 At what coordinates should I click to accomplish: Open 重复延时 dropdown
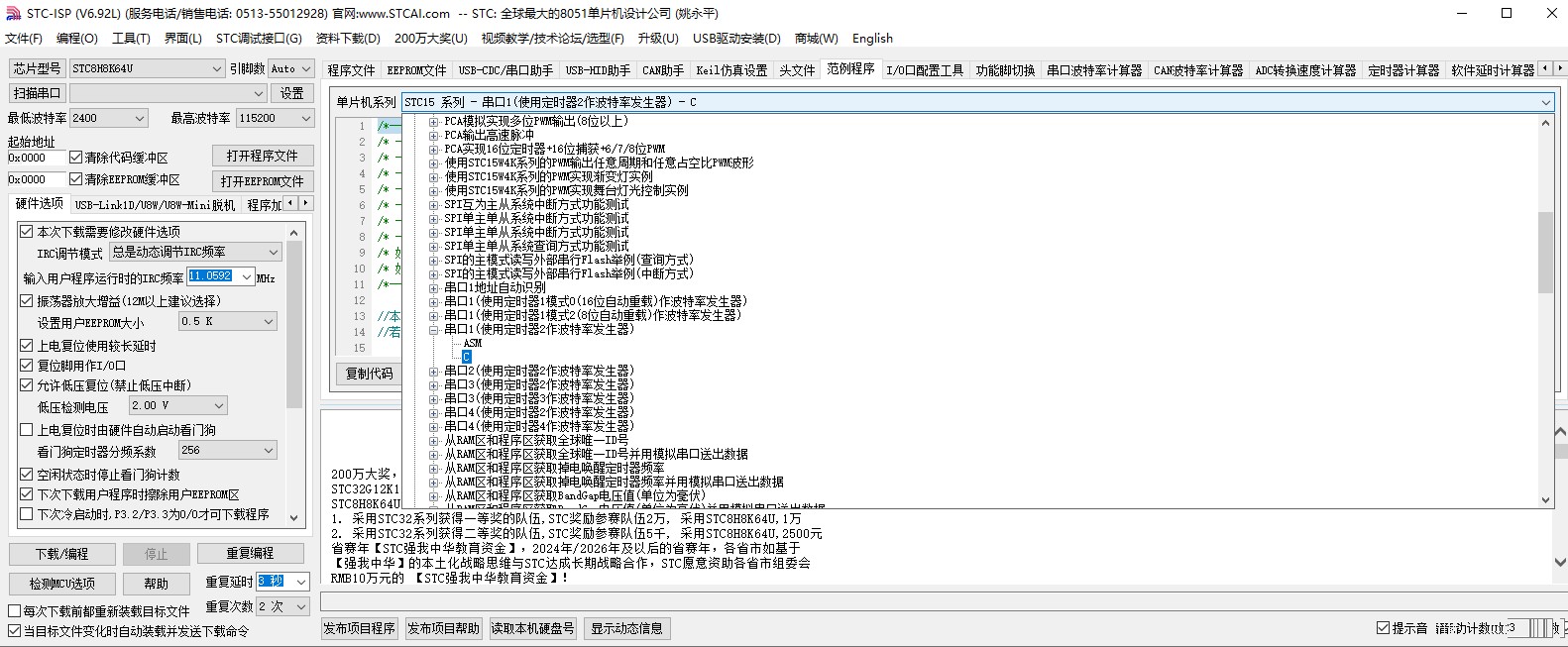click(x=283, y=582)
